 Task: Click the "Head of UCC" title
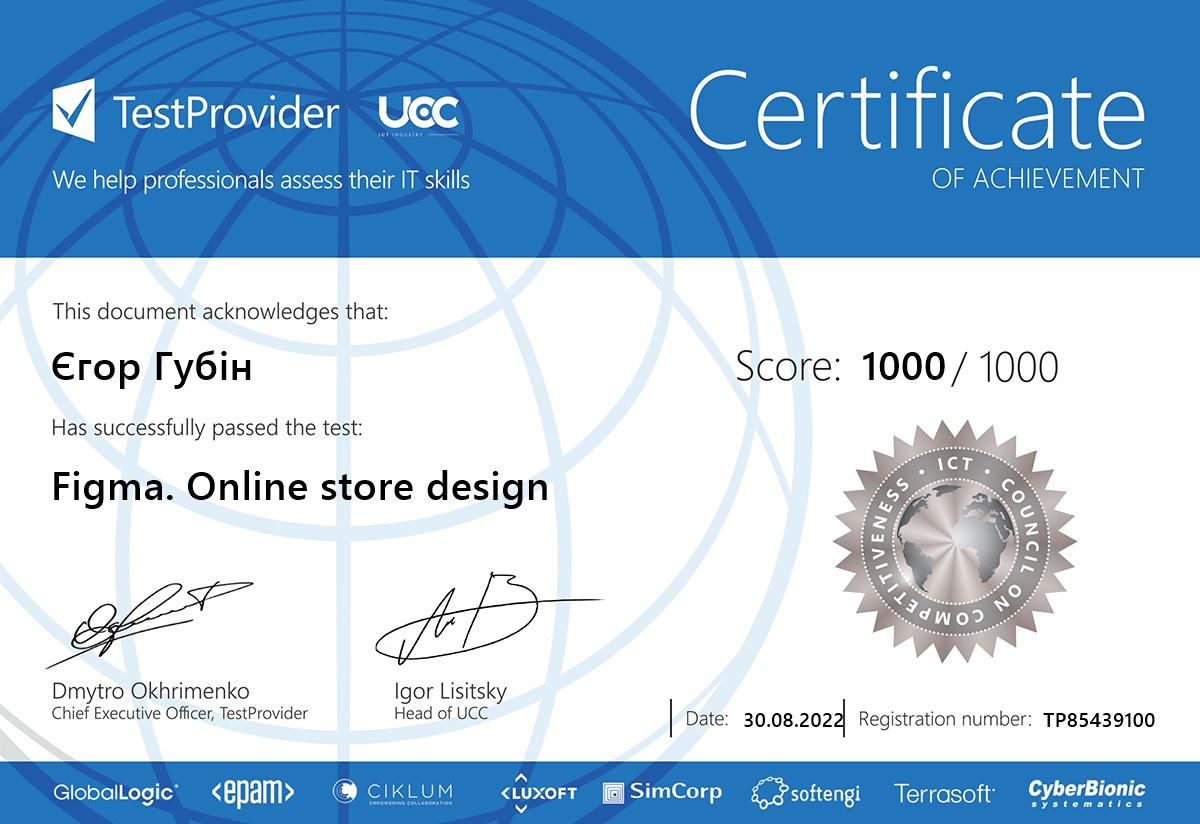pyautogui.click(x=442, y=714)
